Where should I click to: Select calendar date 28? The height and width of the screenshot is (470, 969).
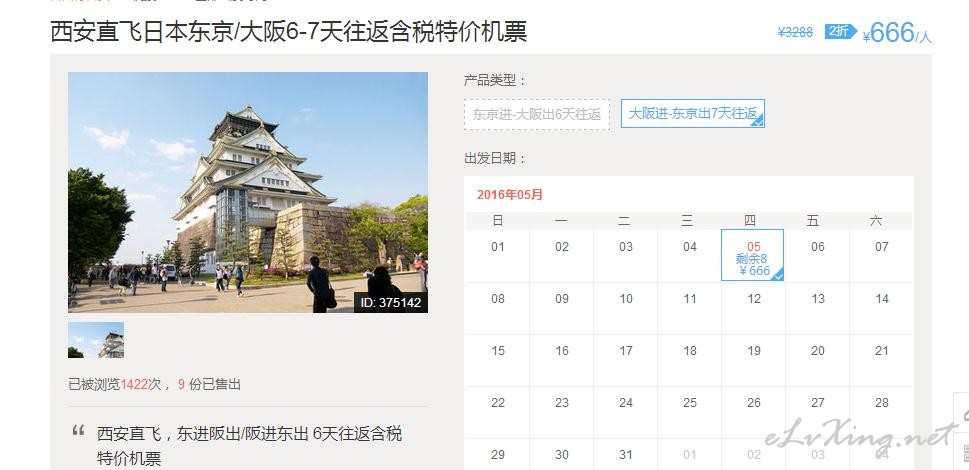(881, 412)
